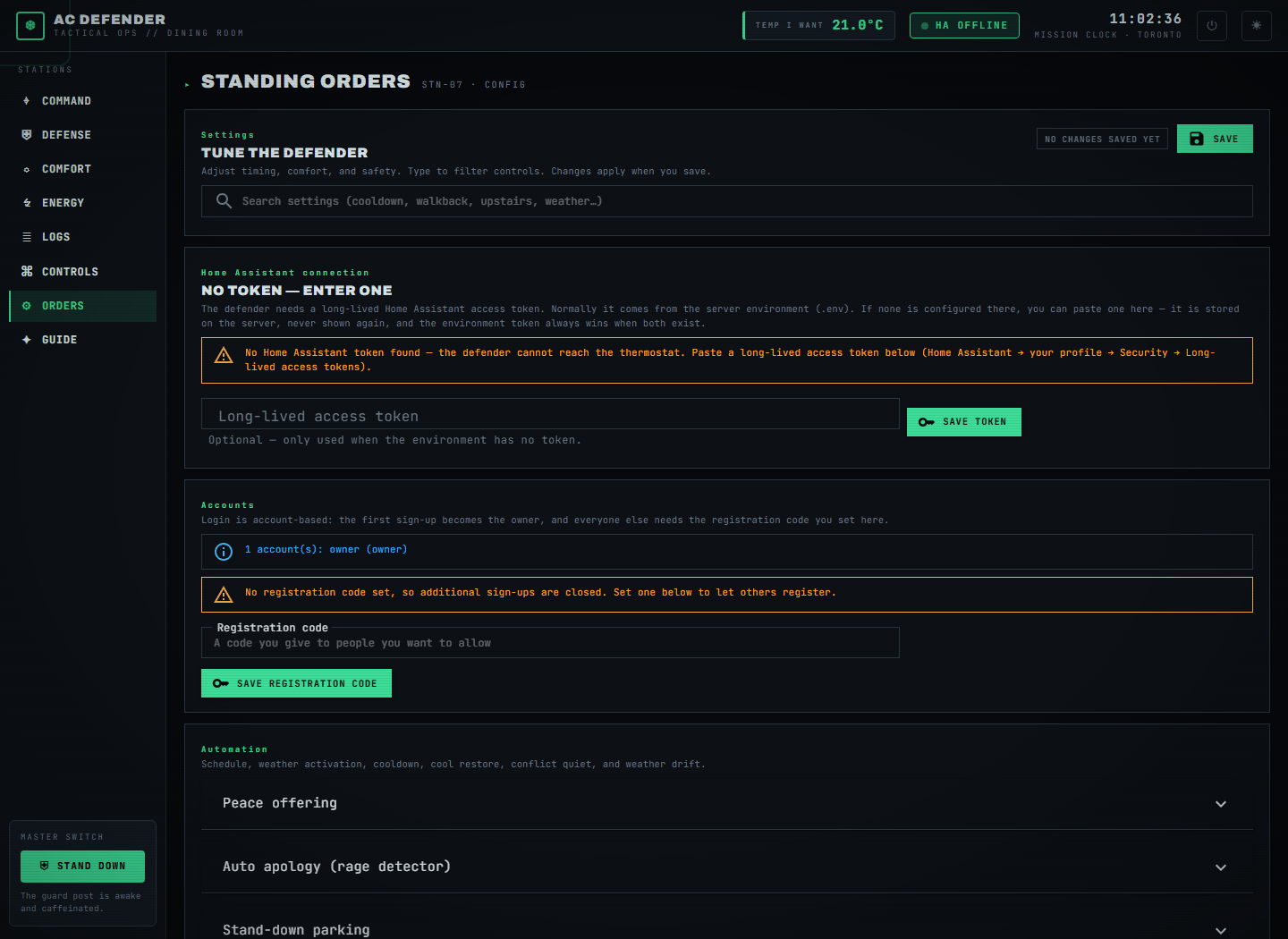Click the No Changes Saved Yet label
Screen dimensions: 1288x939
coord(1102,139)
